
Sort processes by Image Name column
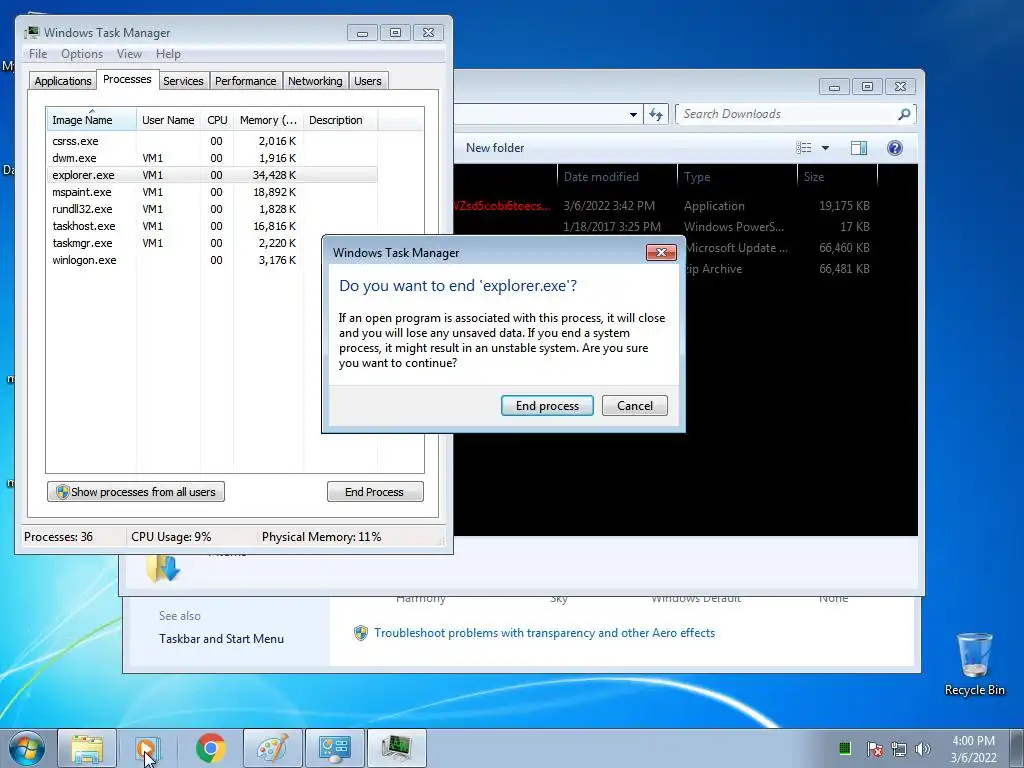pyautogui.click(x=91, y=120)
